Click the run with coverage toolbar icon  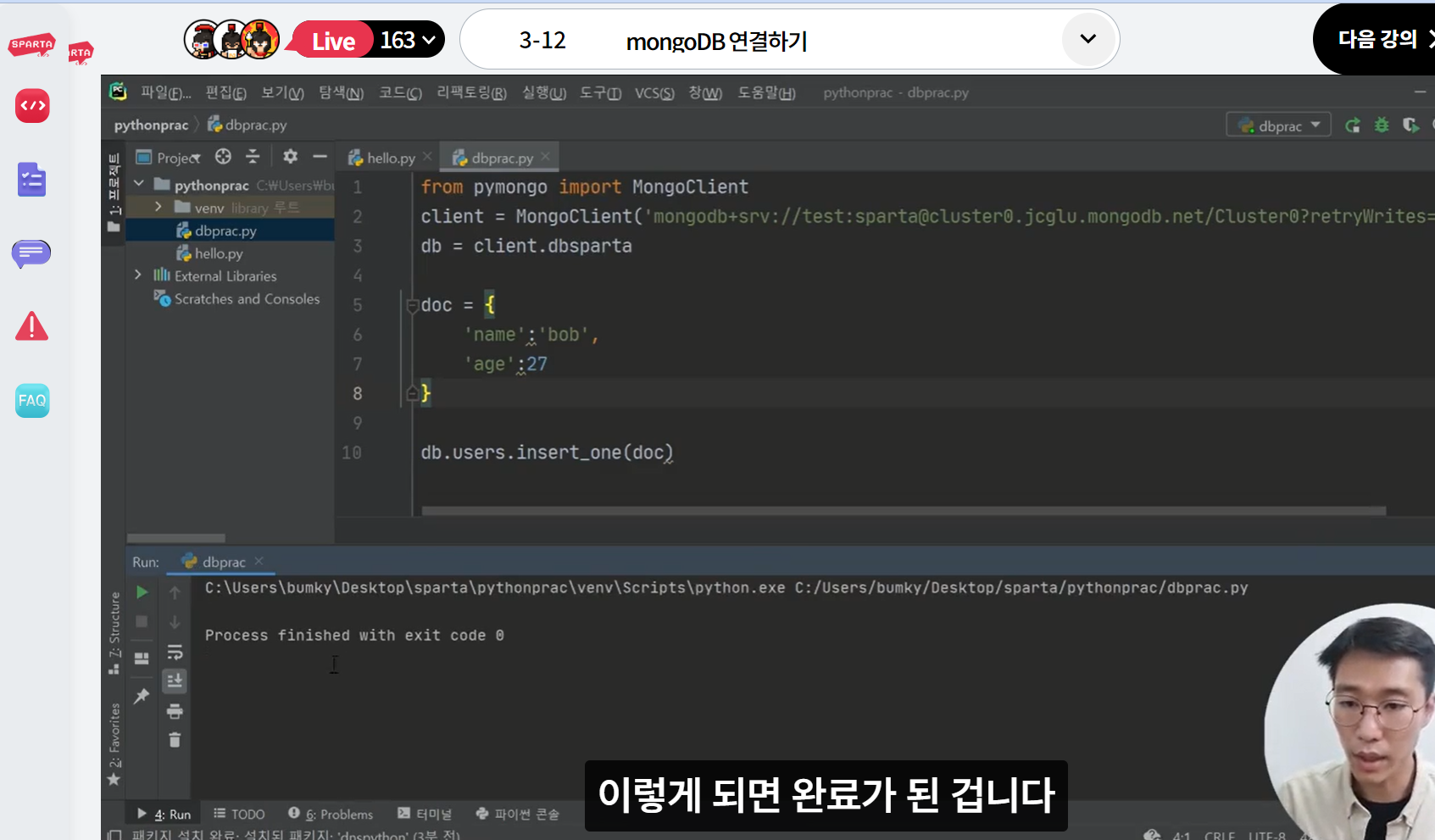pos(1410,125)
